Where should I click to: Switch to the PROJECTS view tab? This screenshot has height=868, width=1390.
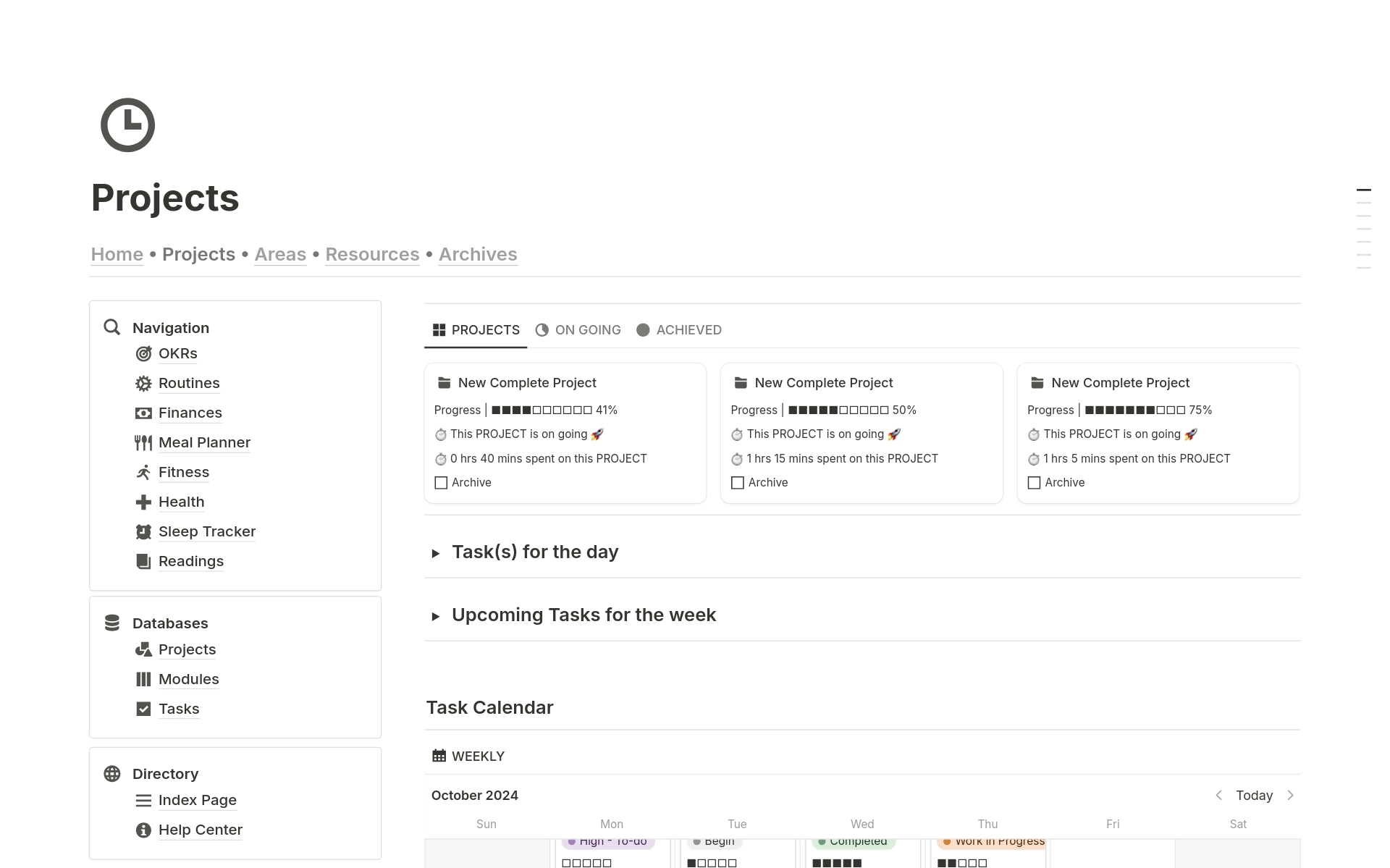click(476, 330)
